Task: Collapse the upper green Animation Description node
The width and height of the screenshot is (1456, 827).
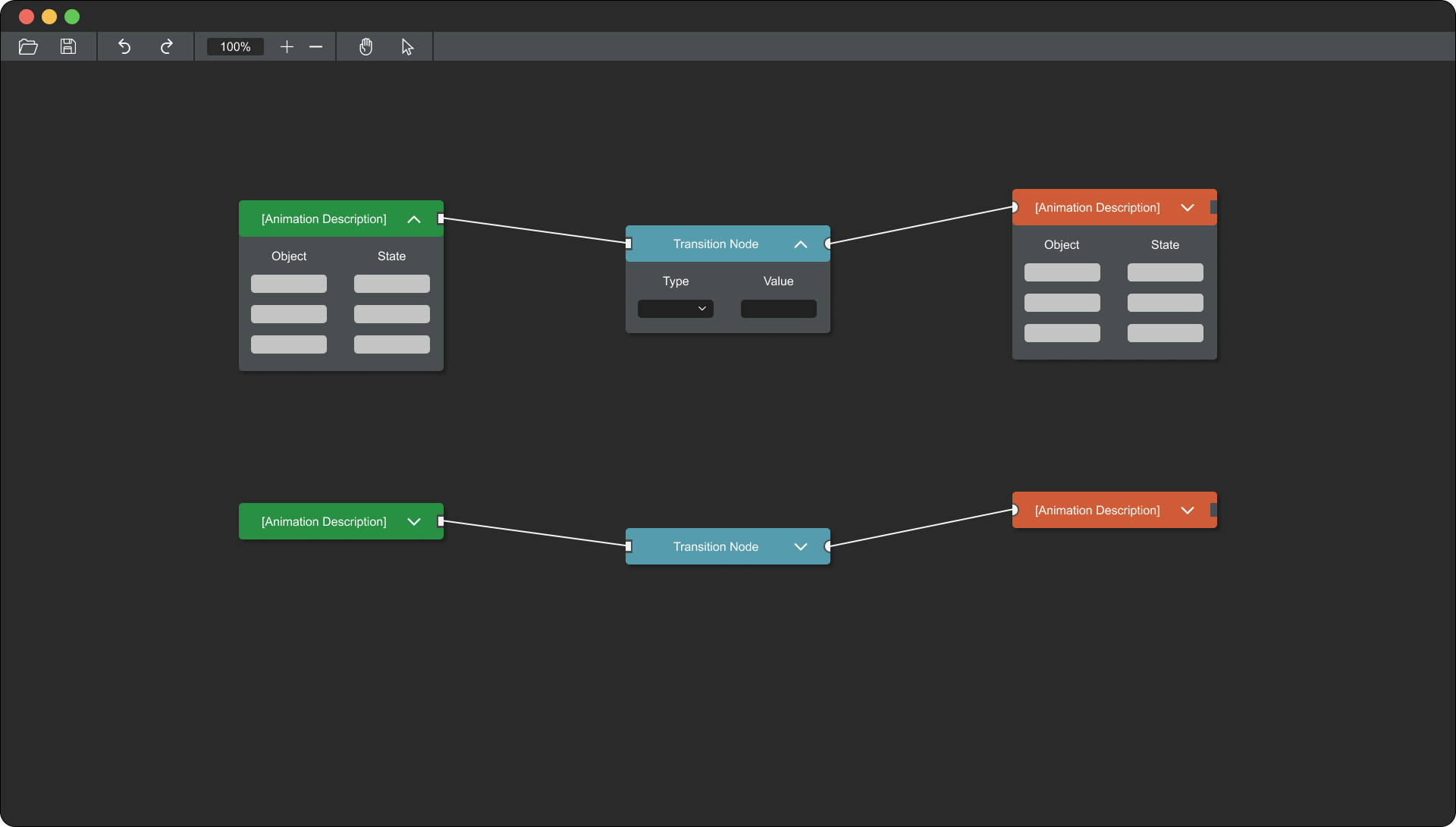Action: point(414,219)
